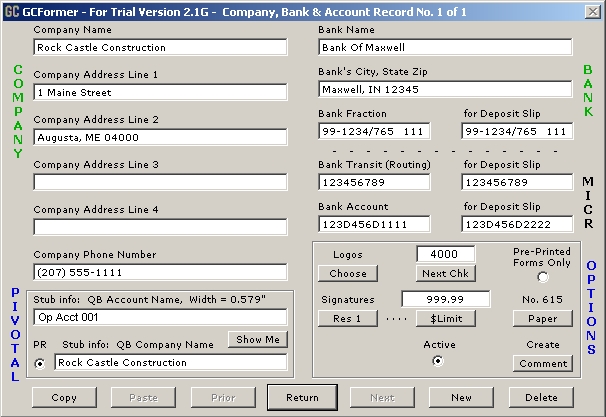Viewport: 606px width, 417px height.
Task: Focus the empty Address Line 4 field
Action: pos(160,227)
